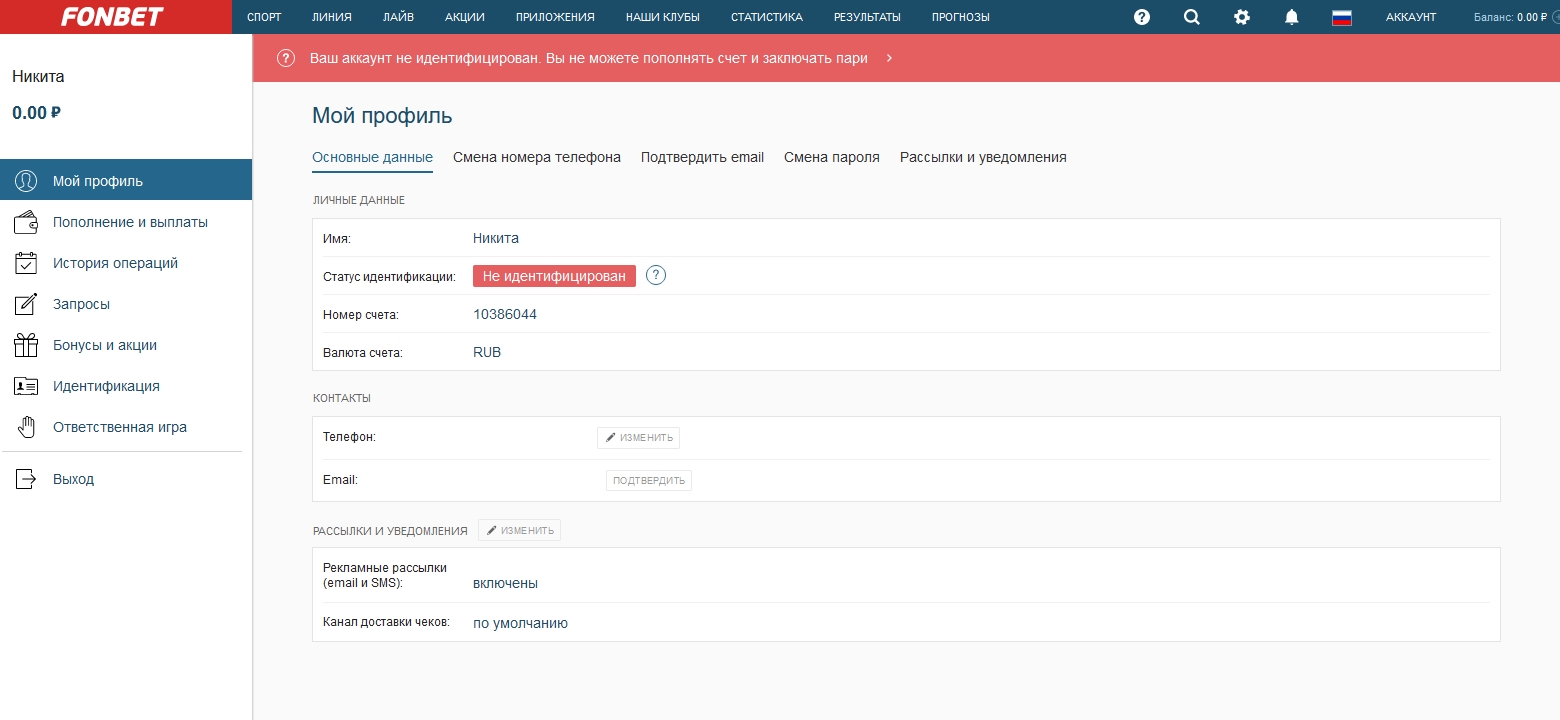Image resolution: width=1560 pixels, height=720 pixels.
Task: Open История операций in sidebar
Action: pos(115,263)
